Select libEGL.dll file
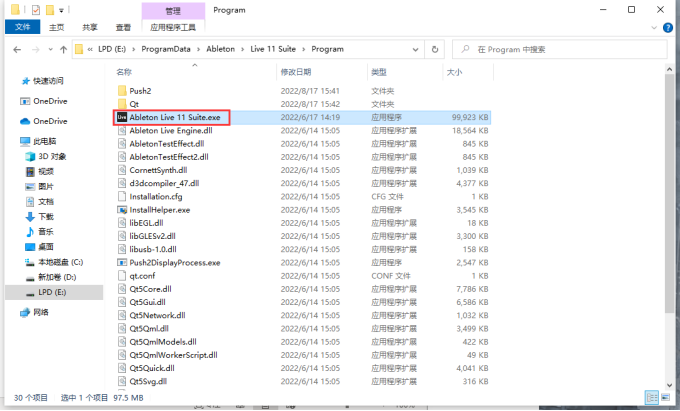This screenshot has width=680, height=411. [146, 223]
